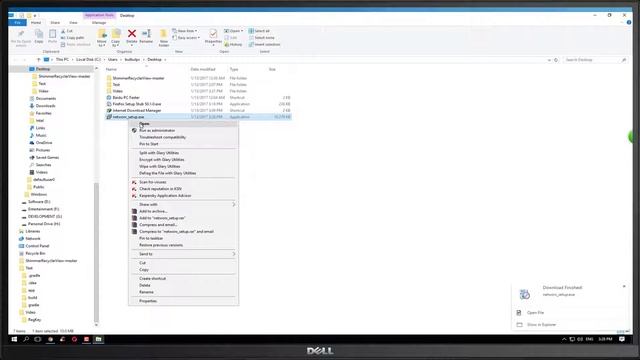Click Firefox Setup Stub file row
640x360 pixels.
(198, 104)
